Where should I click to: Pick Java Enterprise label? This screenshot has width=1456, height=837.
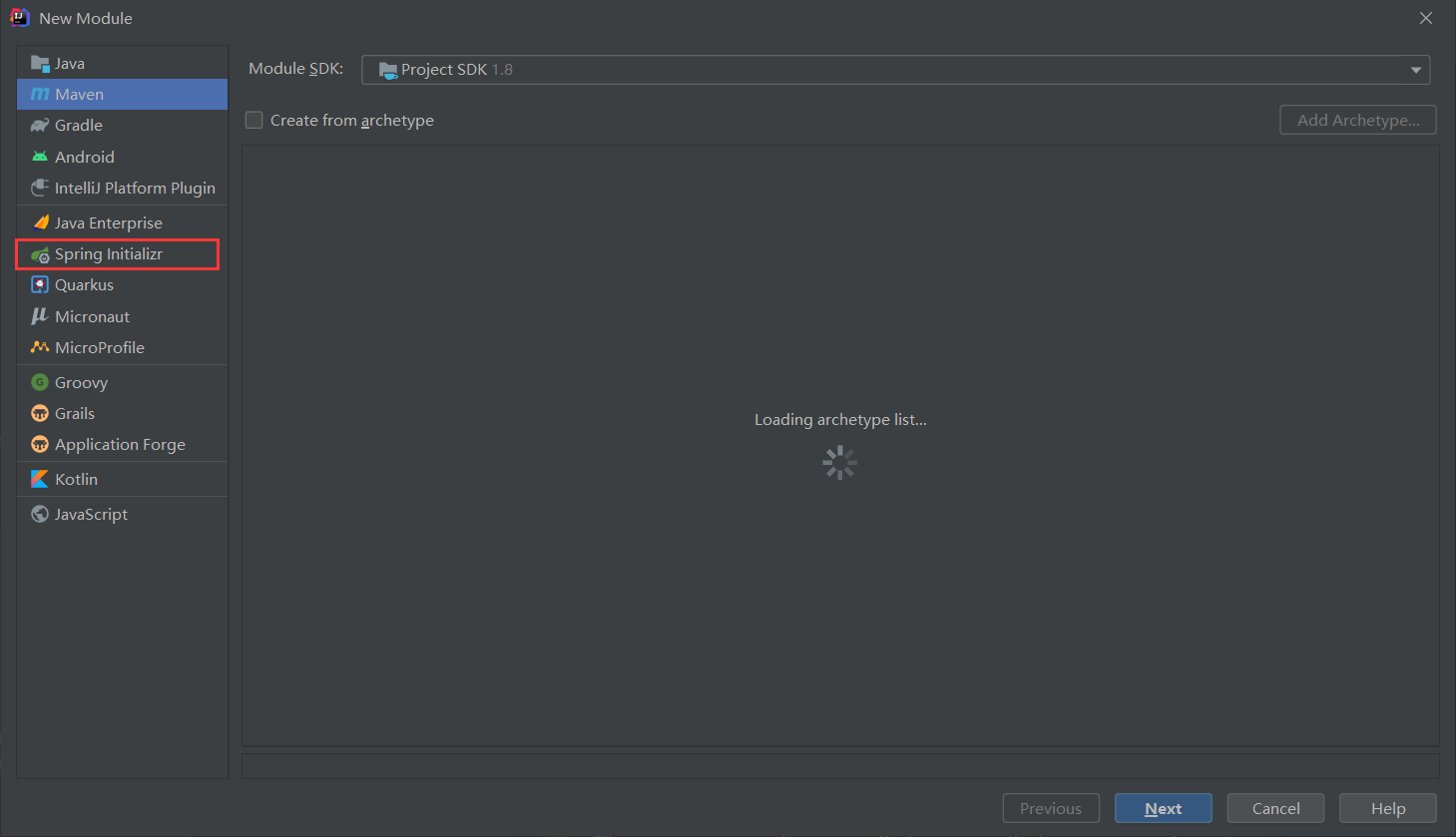pyautogui.click(x=109, y=222)
